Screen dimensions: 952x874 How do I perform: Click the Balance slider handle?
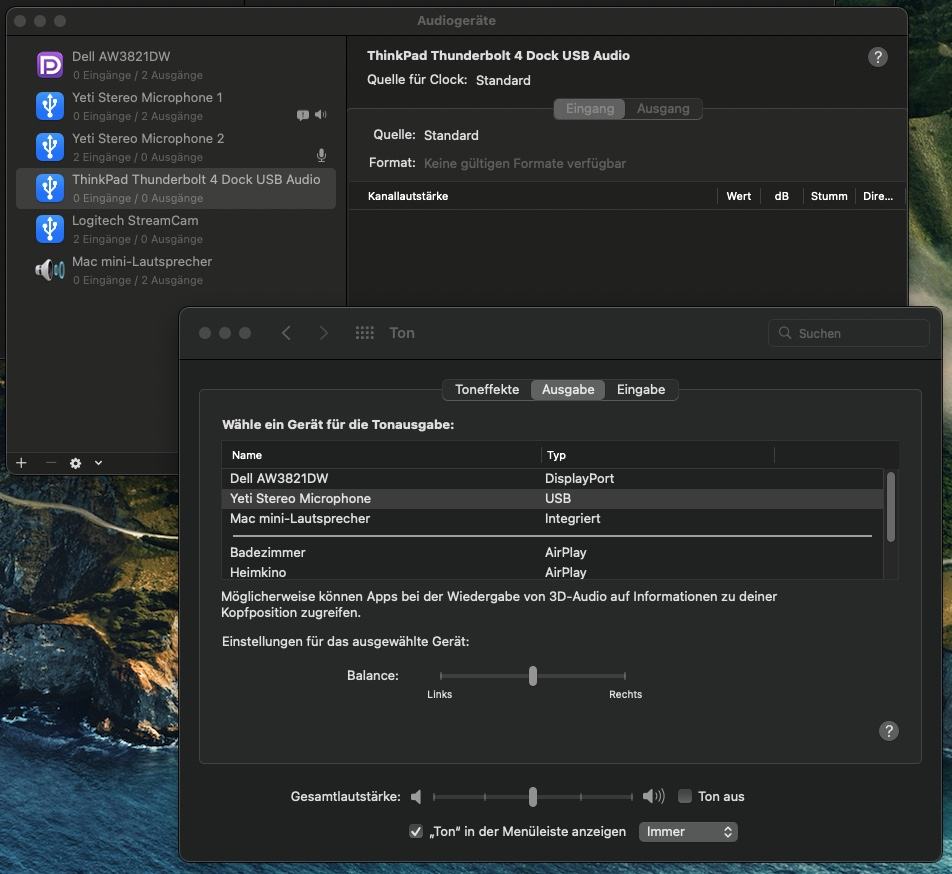tap(532, 676)
